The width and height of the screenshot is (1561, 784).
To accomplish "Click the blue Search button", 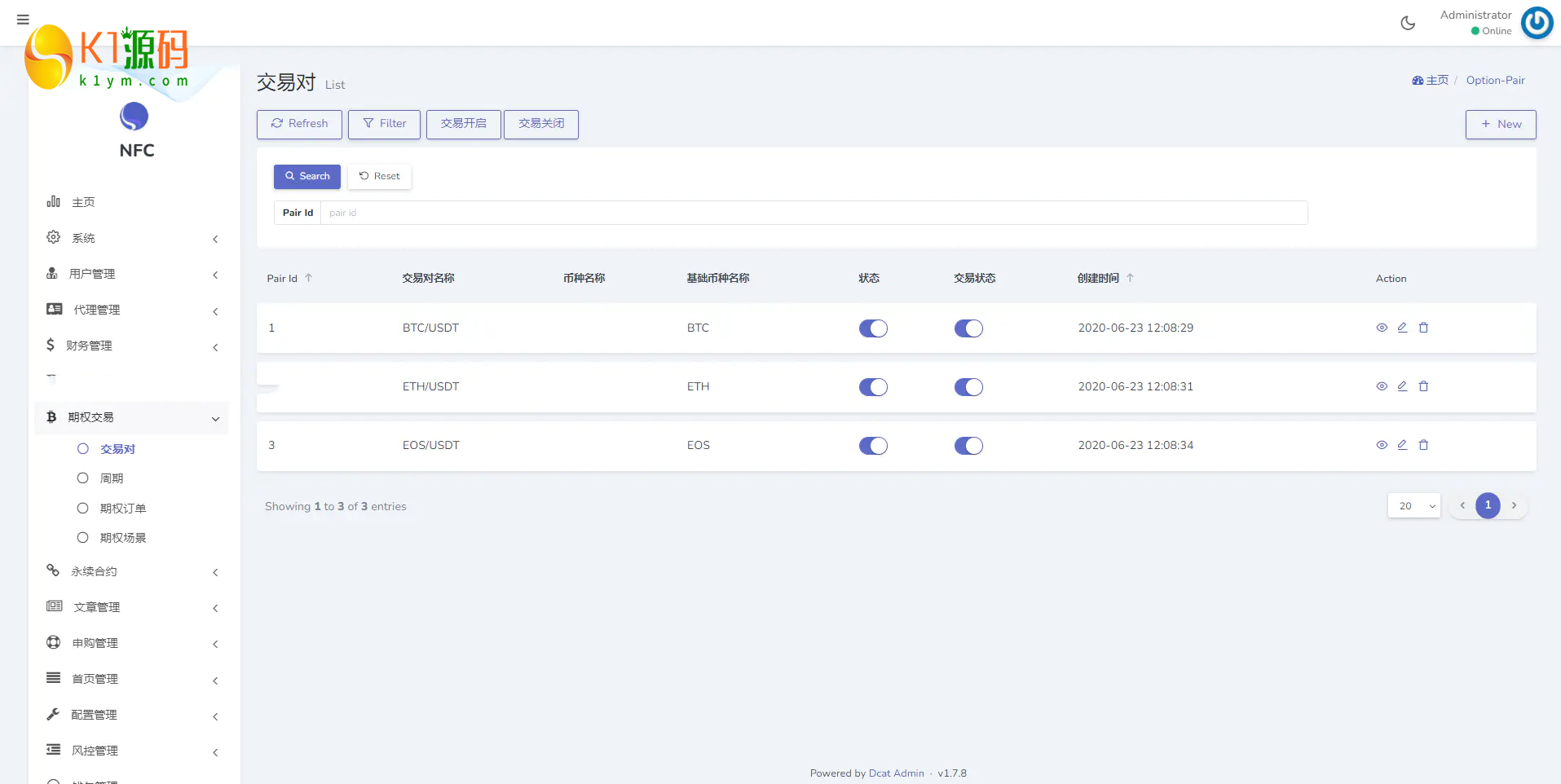I will 307,176.
